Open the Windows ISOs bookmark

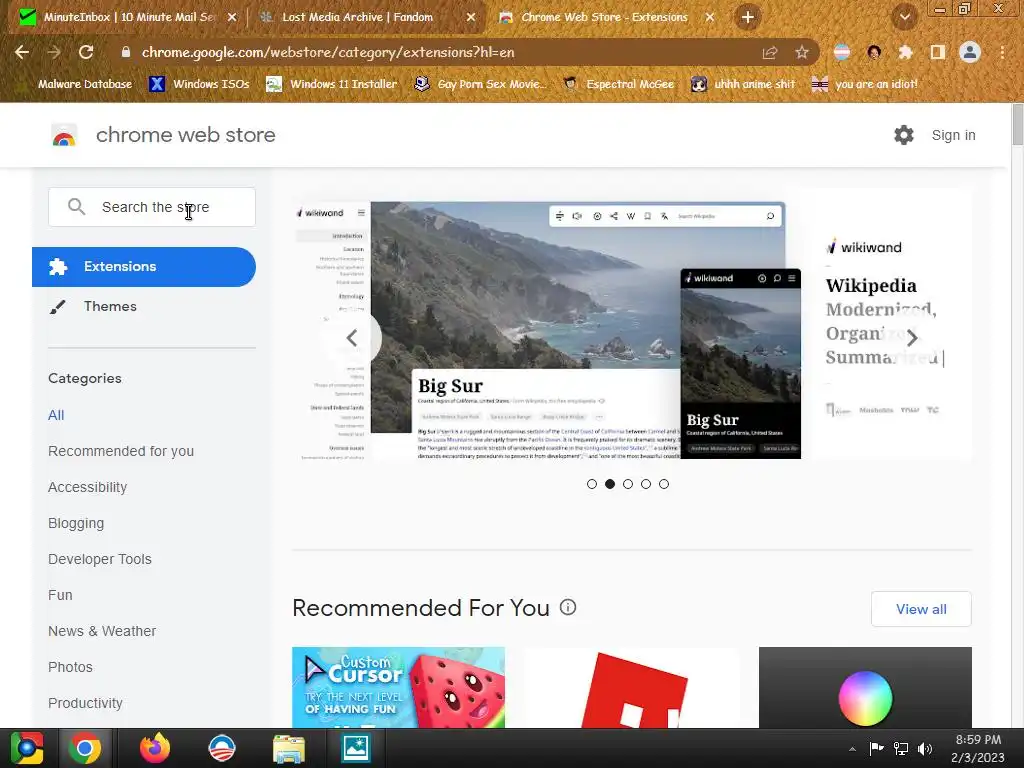tap(199, 84)
